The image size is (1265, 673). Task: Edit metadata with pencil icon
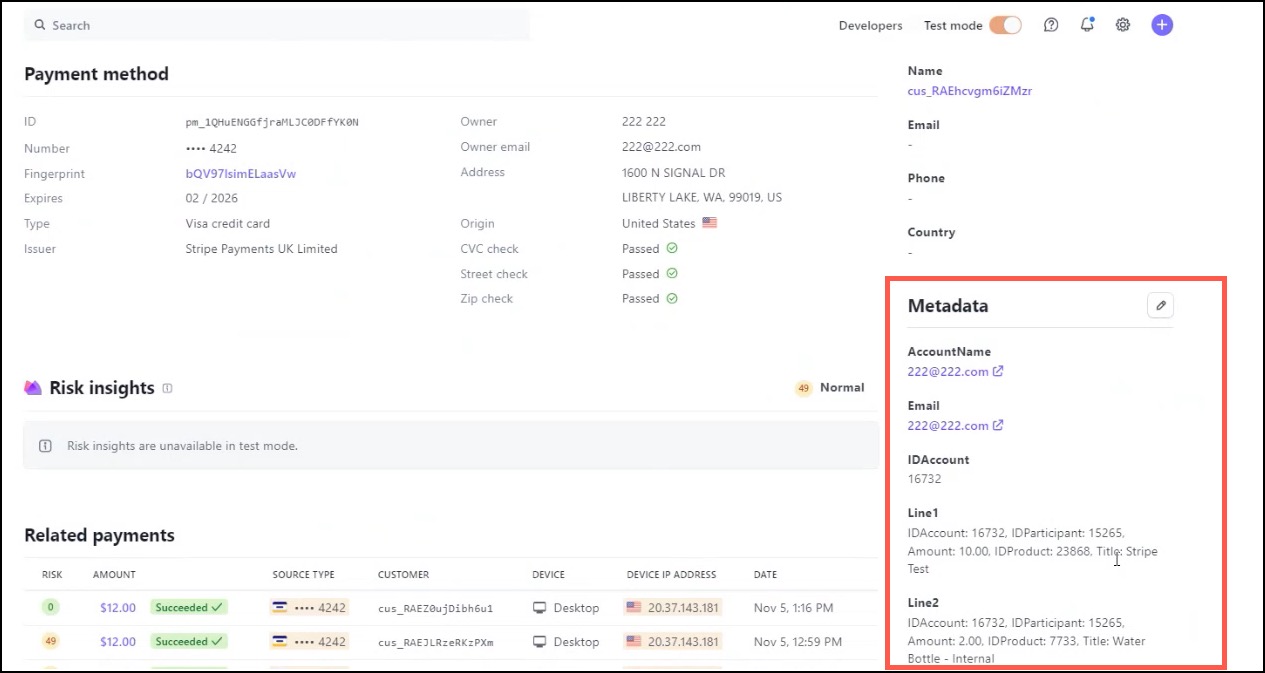pyautogui.click(x=1160, y=306)
